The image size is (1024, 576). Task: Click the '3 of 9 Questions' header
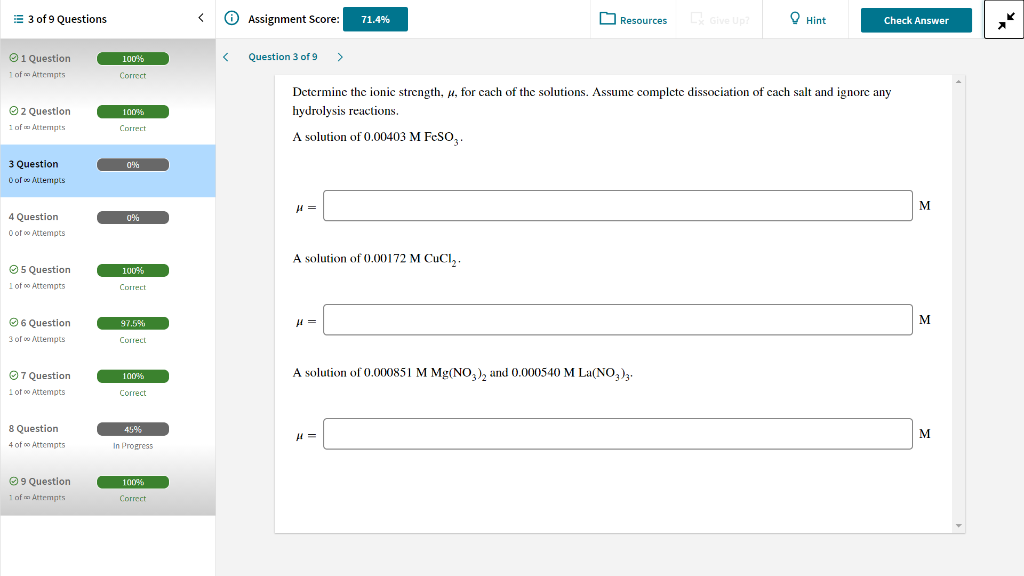67,19
